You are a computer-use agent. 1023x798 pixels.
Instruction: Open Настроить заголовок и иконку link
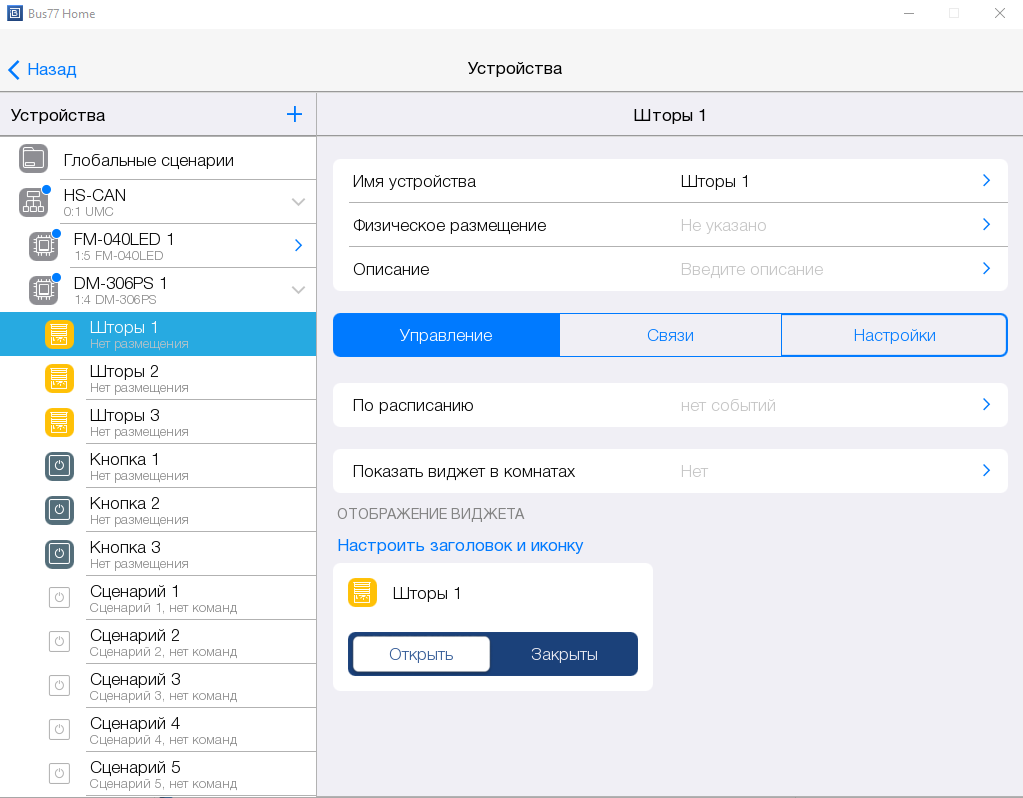click(460, 545)
